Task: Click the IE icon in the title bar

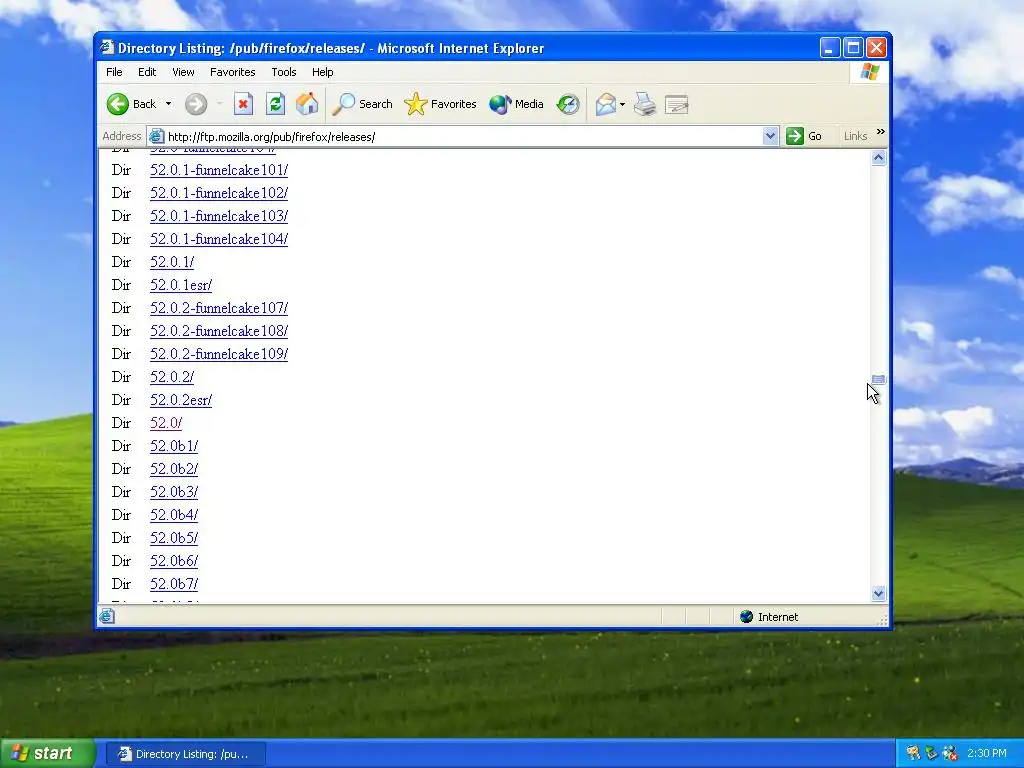Action: [107, 48]
